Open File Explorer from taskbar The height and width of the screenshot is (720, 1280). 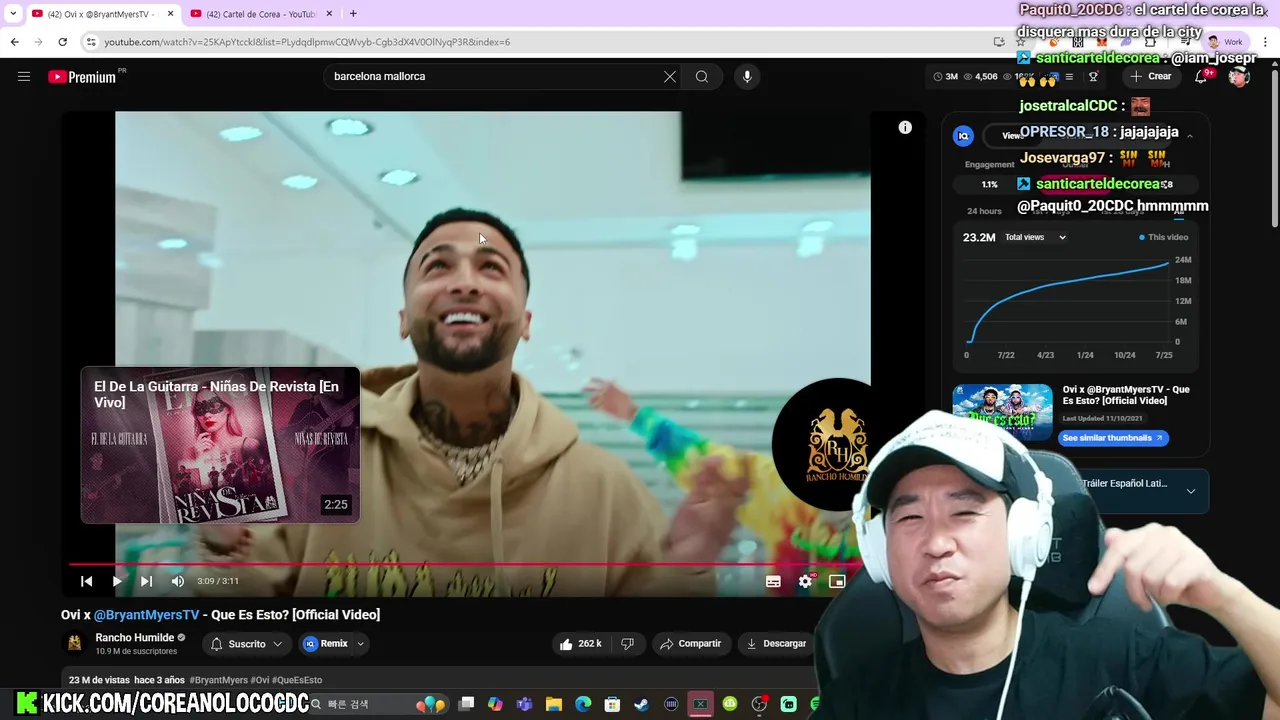coord(554,705)
